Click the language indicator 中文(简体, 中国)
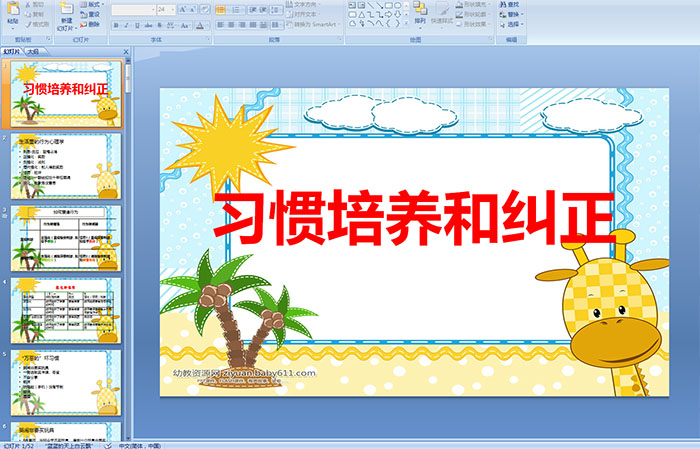The image size is (700, 449). [x=139, y=445]
